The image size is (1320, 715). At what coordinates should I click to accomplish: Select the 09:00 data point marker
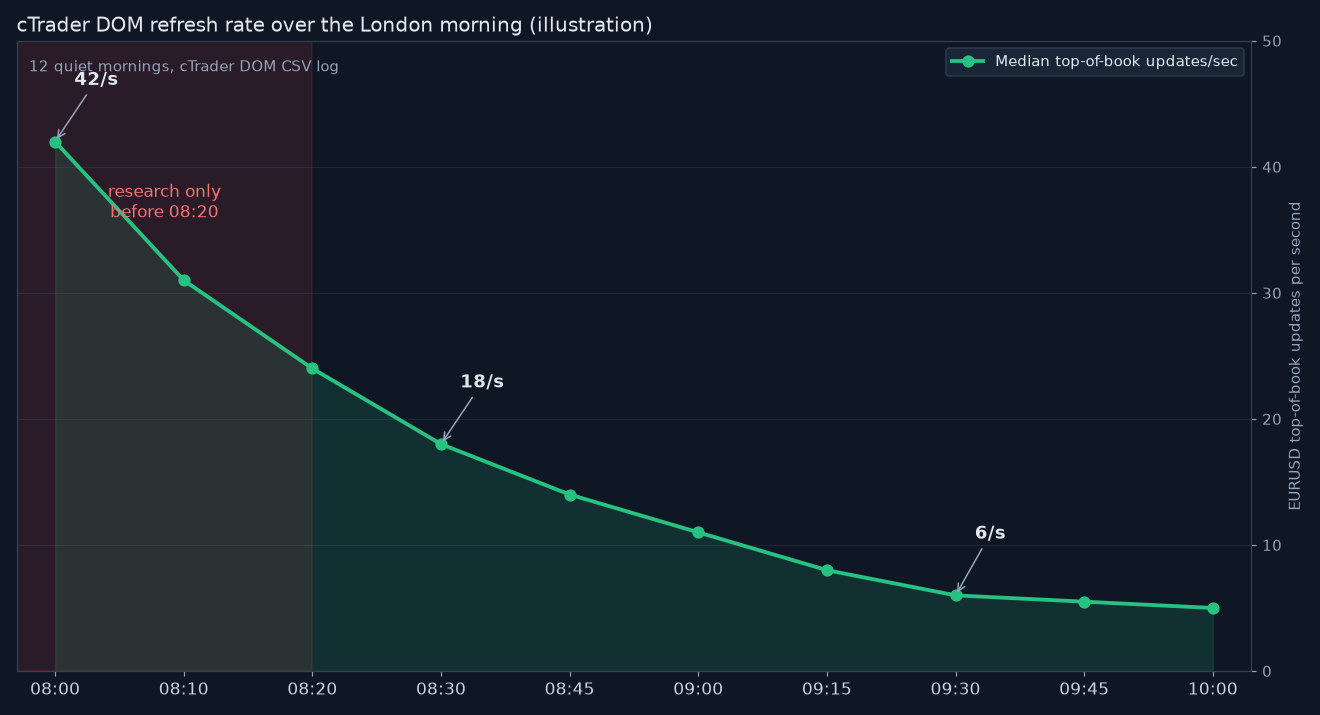pyautogui.click(x=698, y=532)
